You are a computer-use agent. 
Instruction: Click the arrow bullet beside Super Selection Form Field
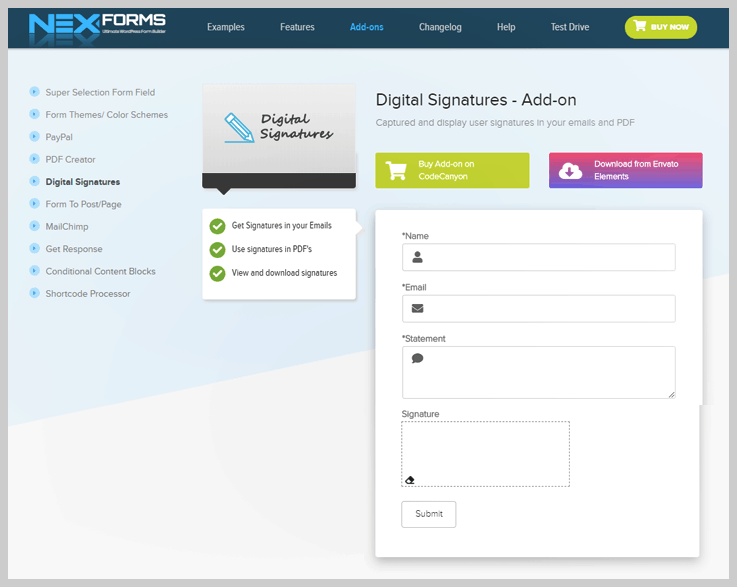coord(34,92)
